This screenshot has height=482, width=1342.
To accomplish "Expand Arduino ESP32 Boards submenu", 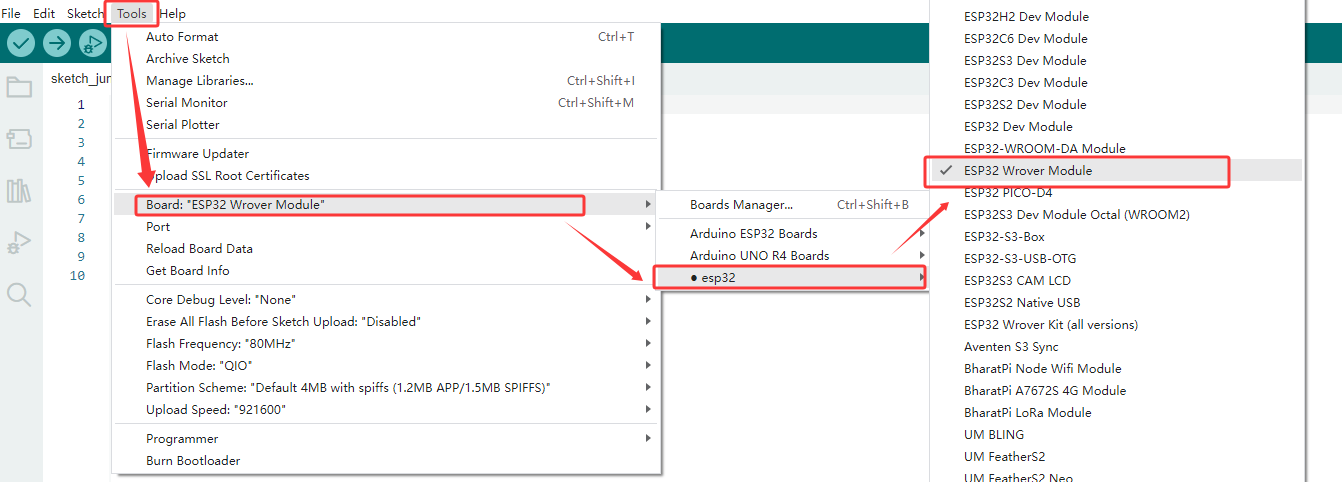I will pos(792,234).
